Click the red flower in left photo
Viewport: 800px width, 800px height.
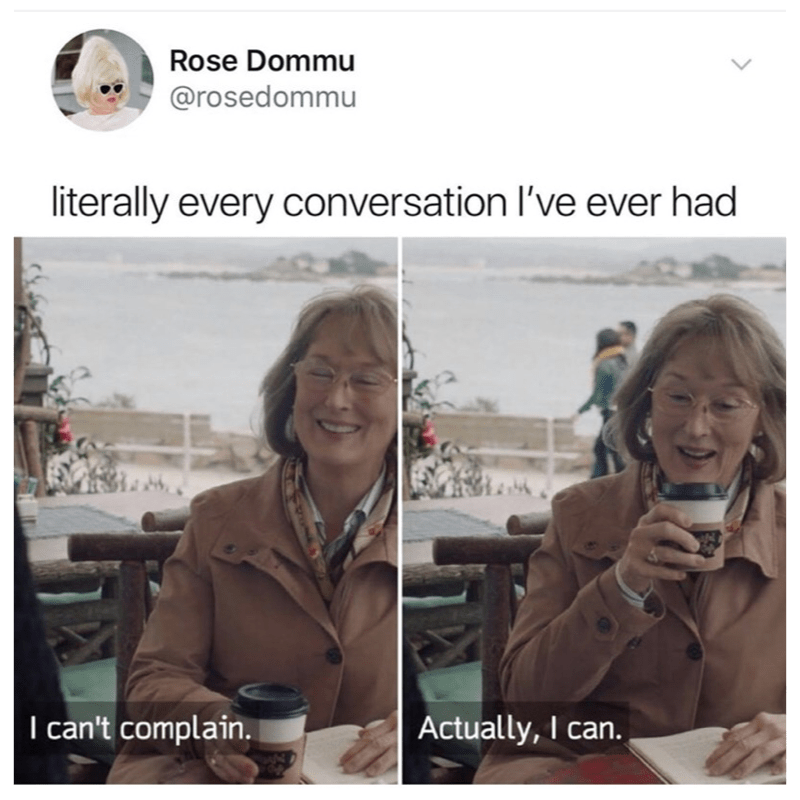coord(64,431)
